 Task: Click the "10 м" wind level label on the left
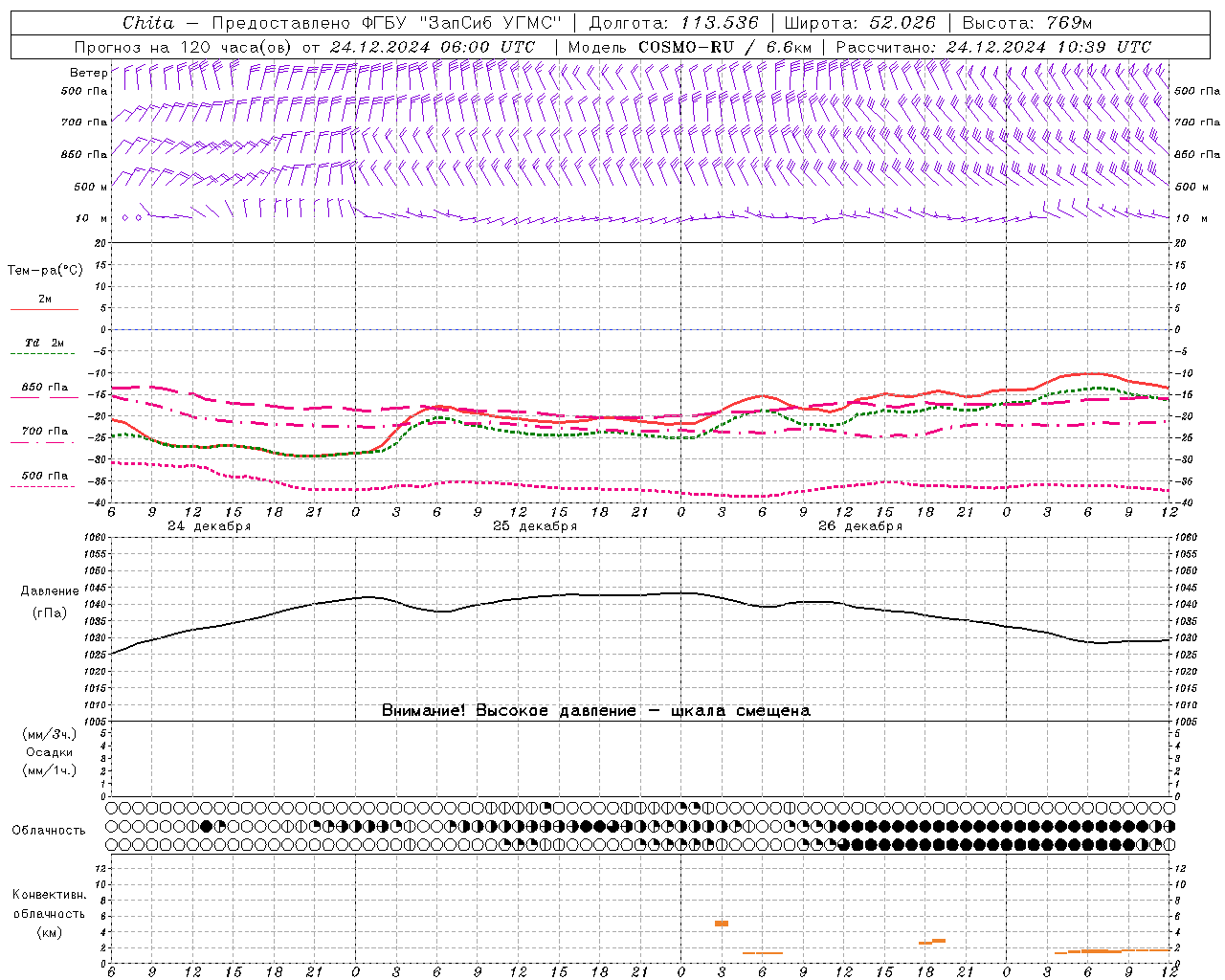[92, 218]
